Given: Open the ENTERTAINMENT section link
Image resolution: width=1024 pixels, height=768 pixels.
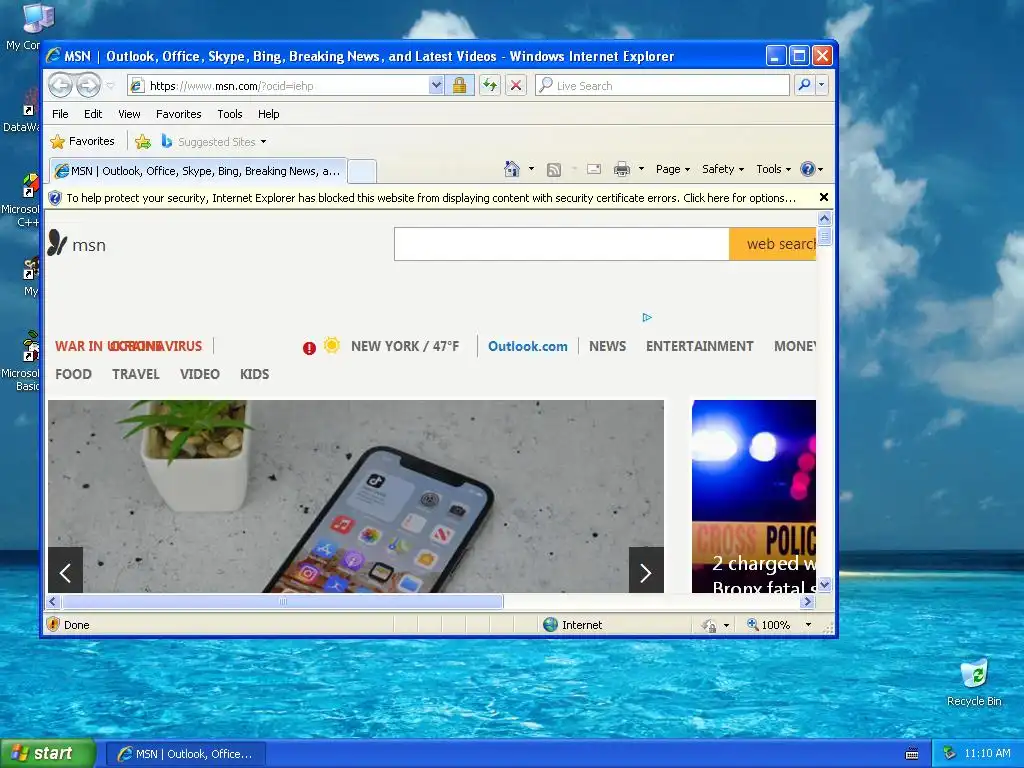Looking at the screenshot, I should [699, 346].
